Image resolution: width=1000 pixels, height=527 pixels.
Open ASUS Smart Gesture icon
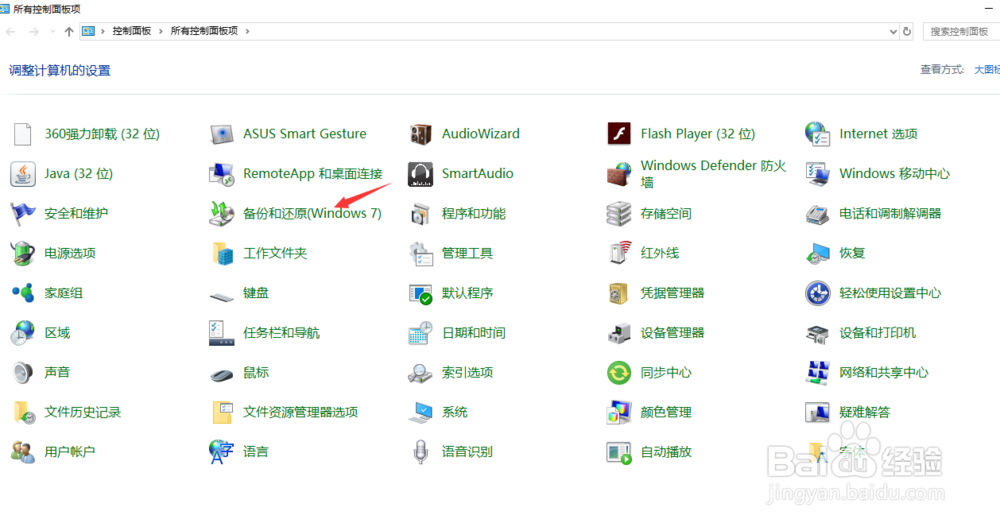click(x=221, y=134)
